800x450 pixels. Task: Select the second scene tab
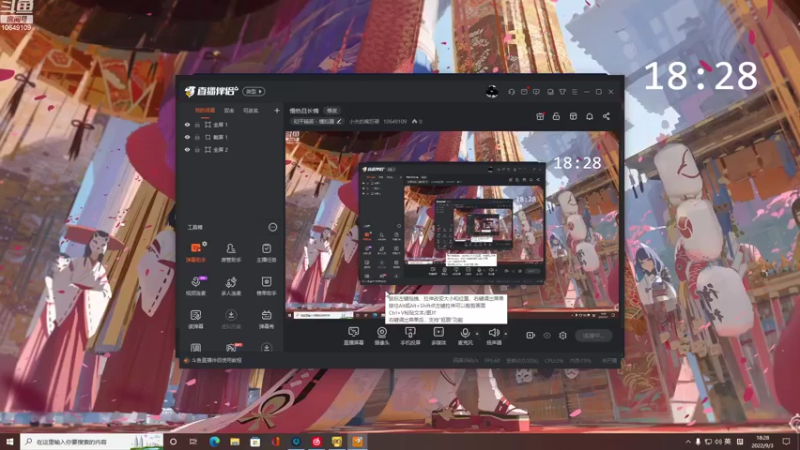229,110
